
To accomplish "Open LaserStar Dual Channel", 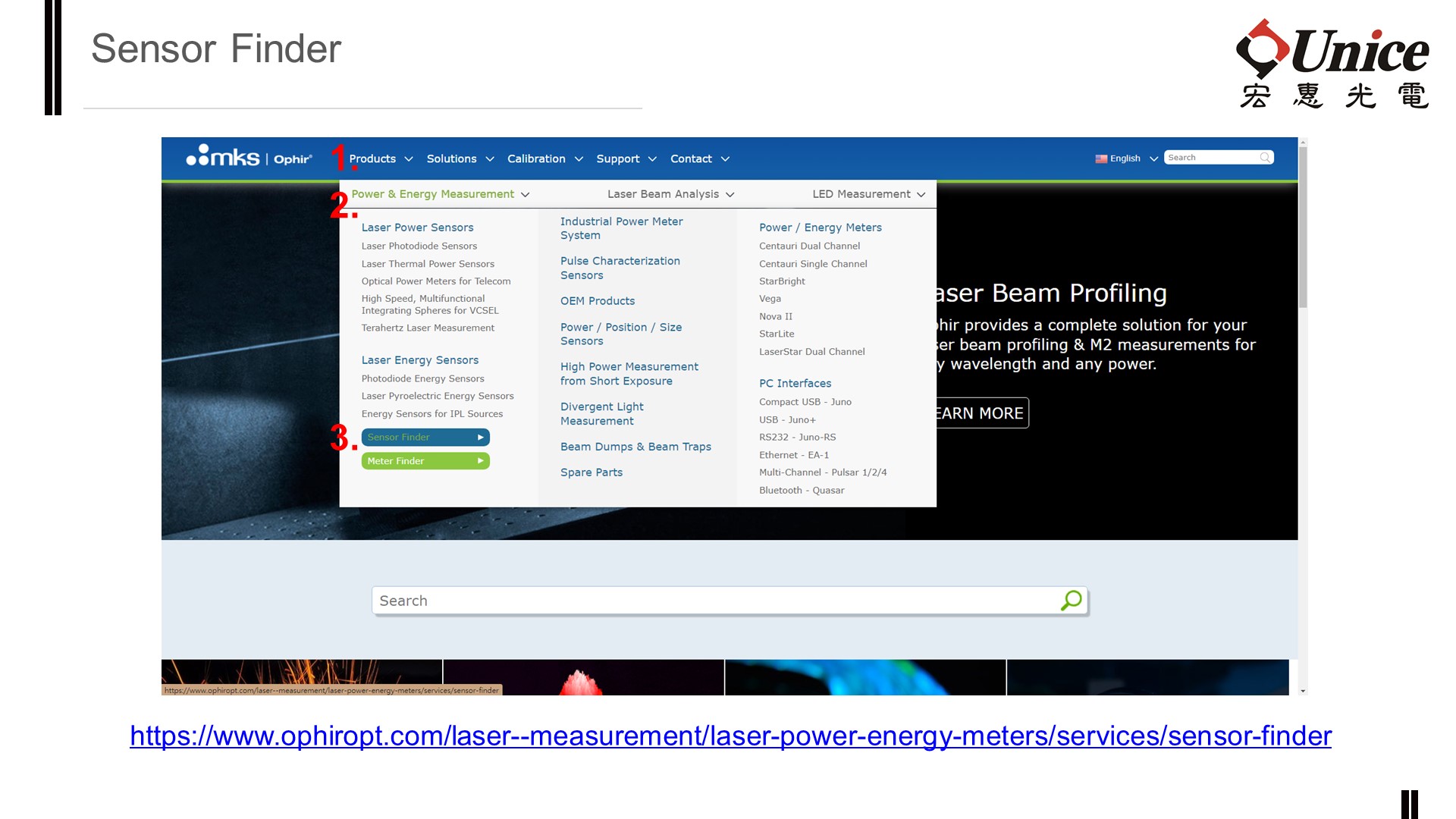I will click(811, 352).
